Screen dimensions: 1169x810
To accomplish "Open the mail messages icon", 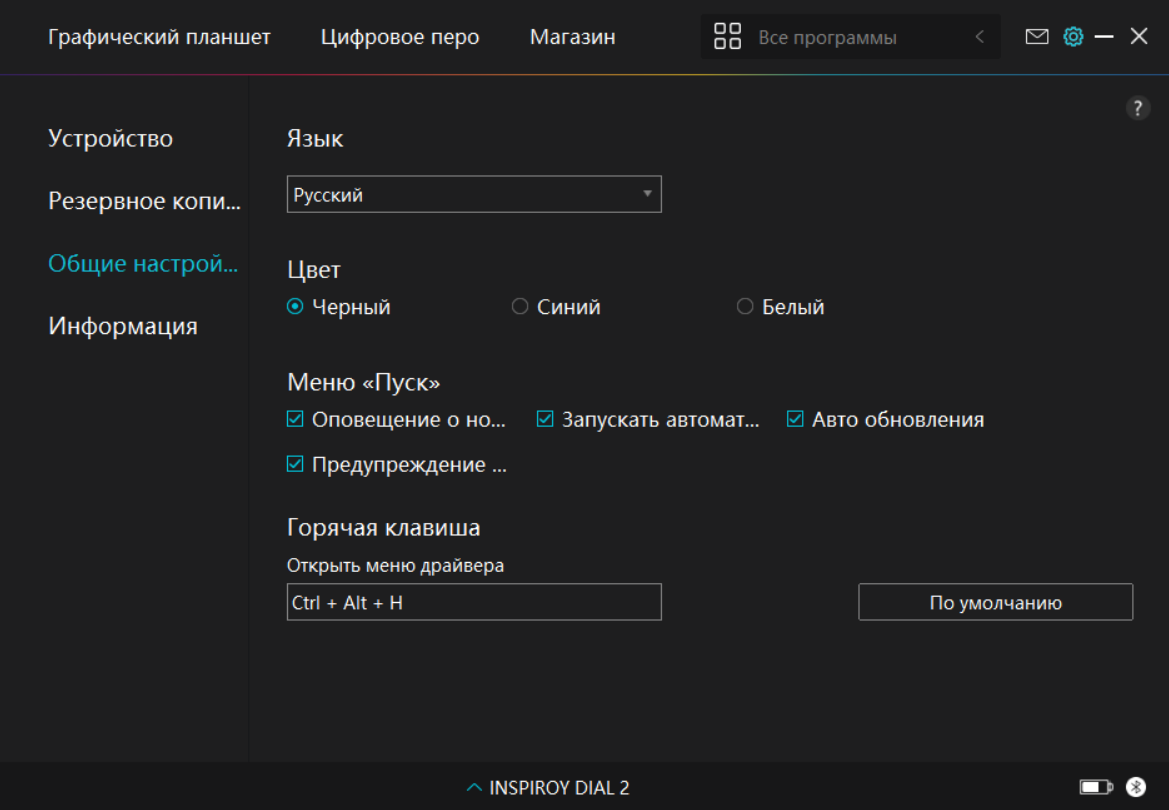I will pos(1037,37).
